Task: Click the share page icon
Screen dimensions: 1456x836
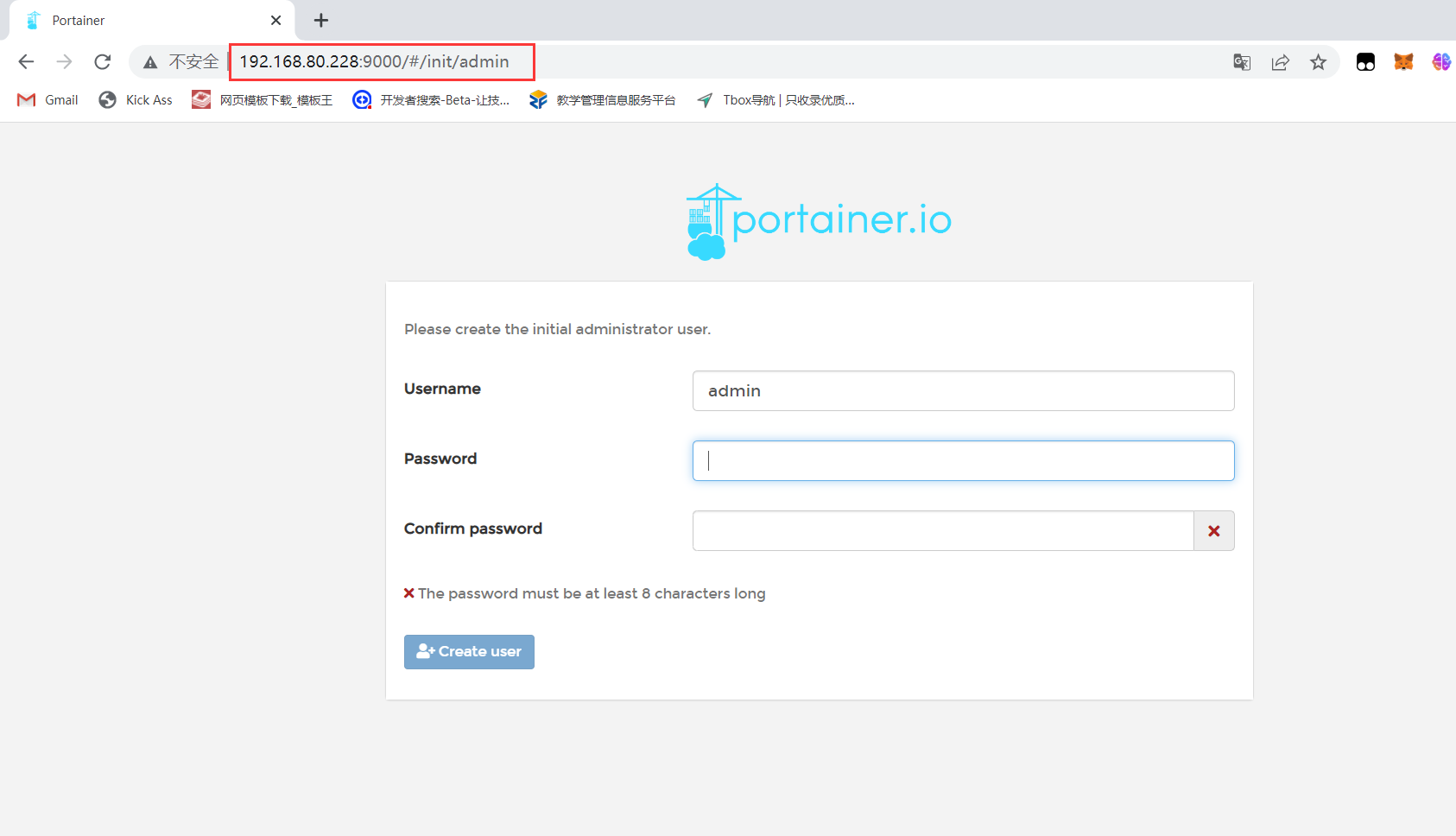Action: (x=1280, y=61)
